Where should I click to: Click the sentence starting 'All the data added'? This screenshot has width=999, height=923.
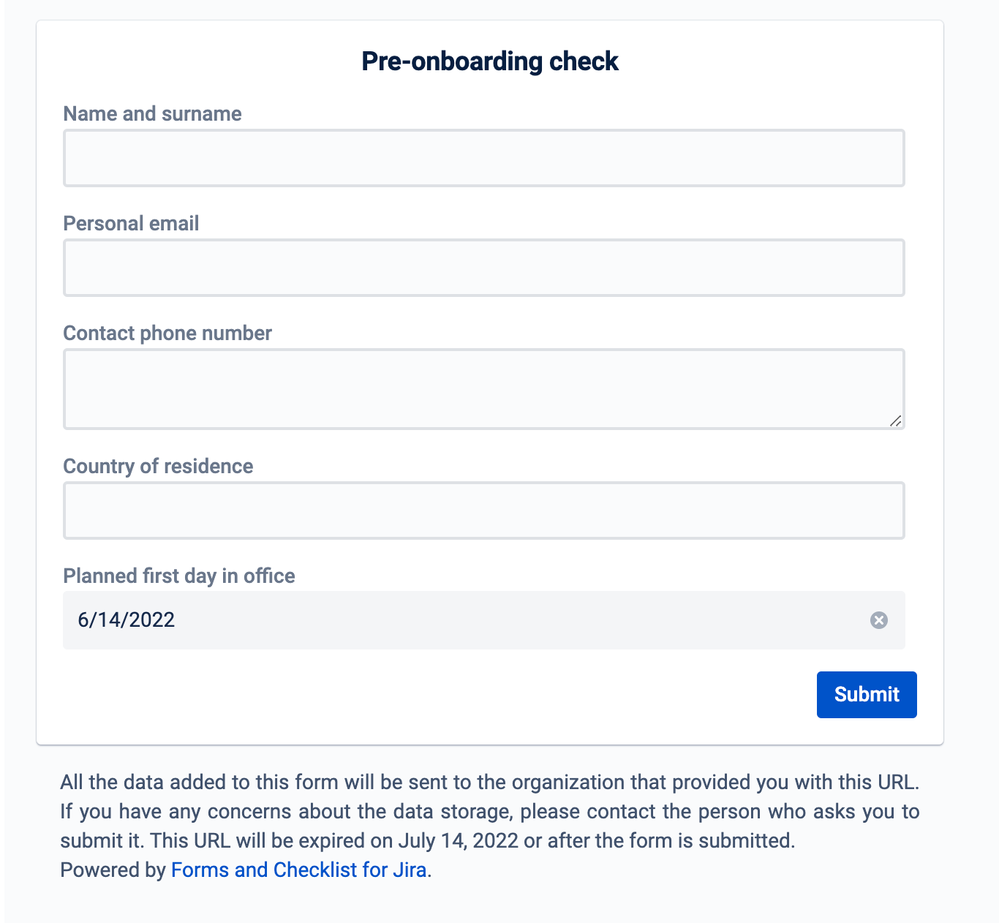click(x=489, y=782)
